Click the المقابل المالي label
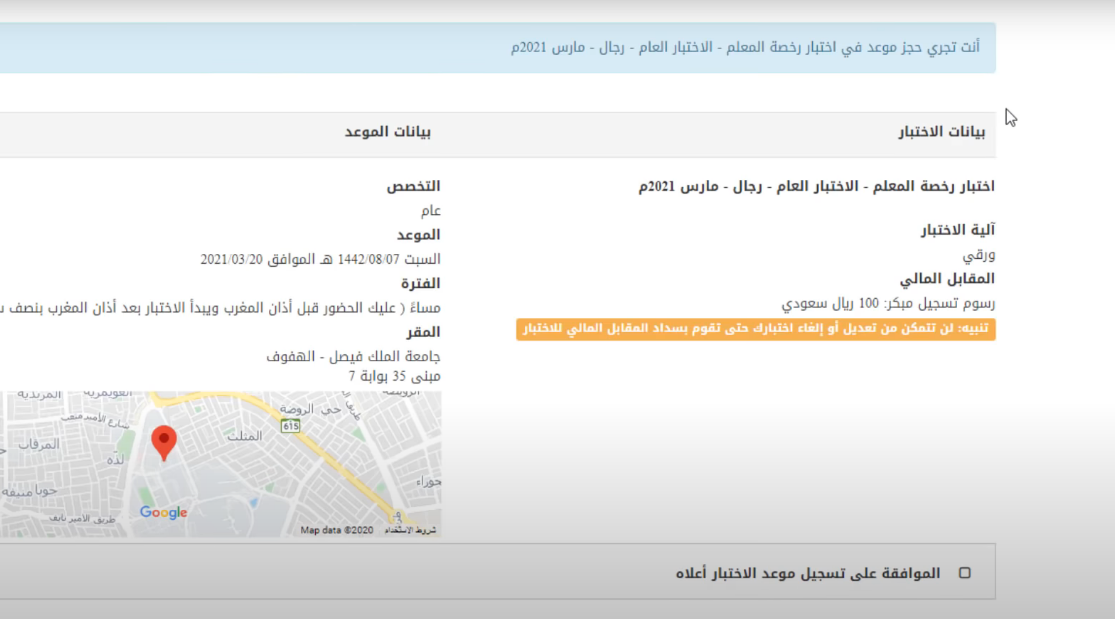1115x619 pixels. (x=947, y=279)
